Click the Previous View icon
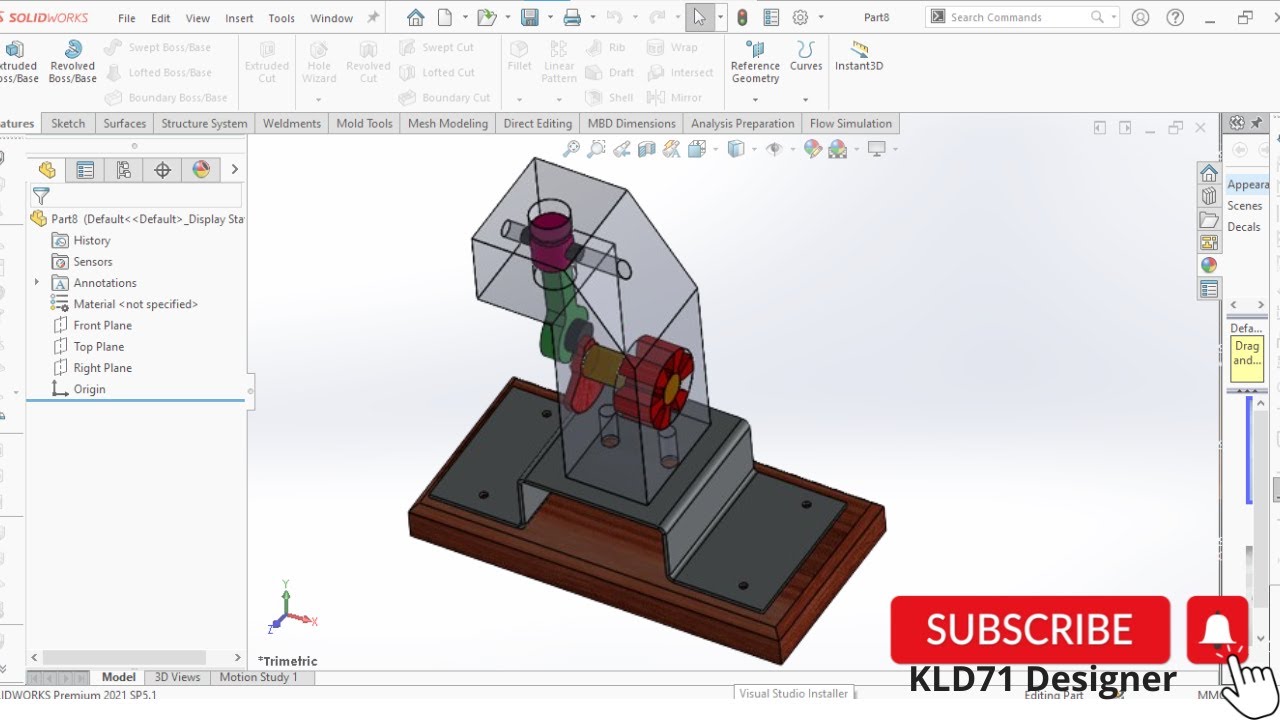Viewport: 1280px width, 720px height. coord(622,149)
